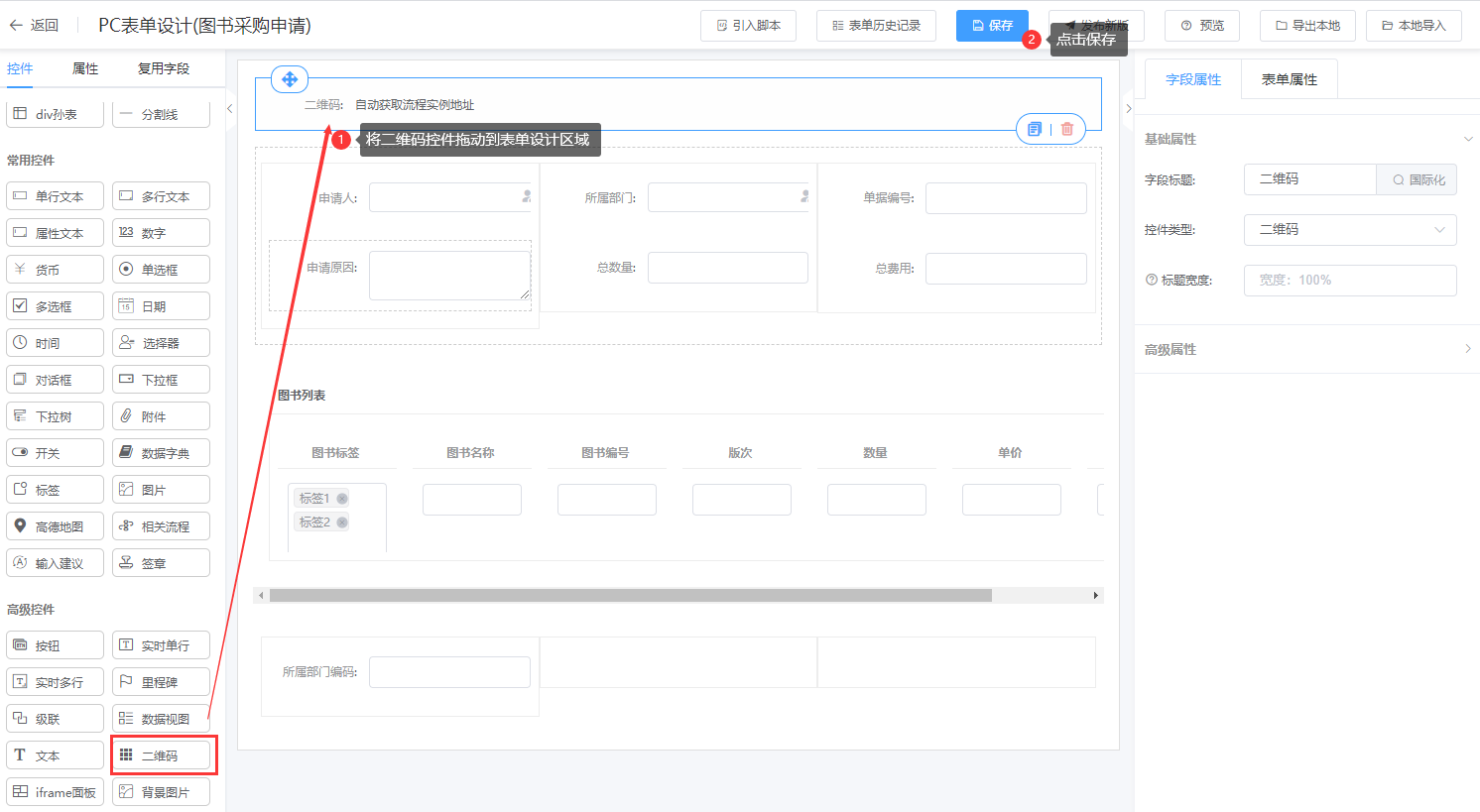Screen dimensions: 1480x812
Task: Open the 复用字段 tab
Action: click(164, 68)
